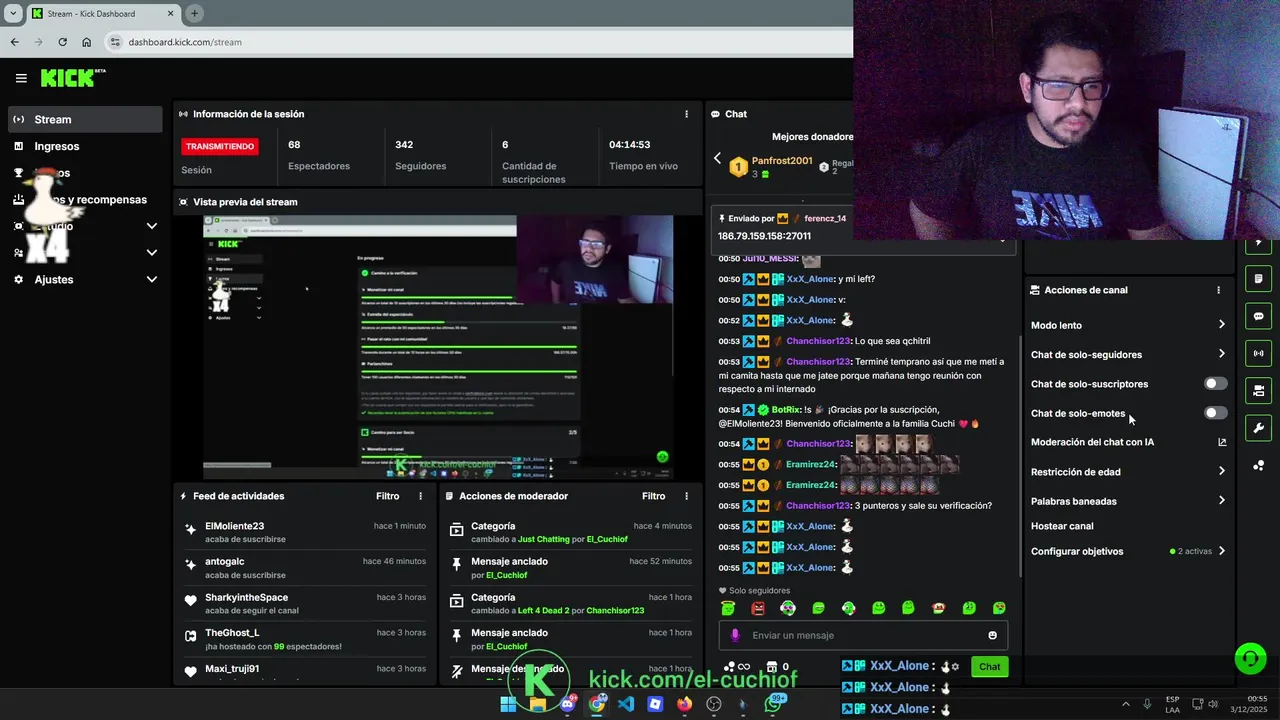Toggle Chat de solo-suscriptores switch
Image resolution: width=1280 pixels, height=720 pixels.
(x=1215, y=384)
